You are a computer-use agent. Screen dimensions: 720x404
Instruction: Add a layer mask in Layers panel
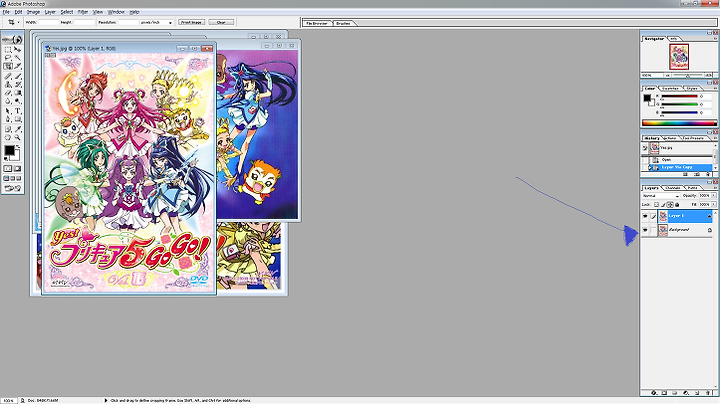pos(664,393)
